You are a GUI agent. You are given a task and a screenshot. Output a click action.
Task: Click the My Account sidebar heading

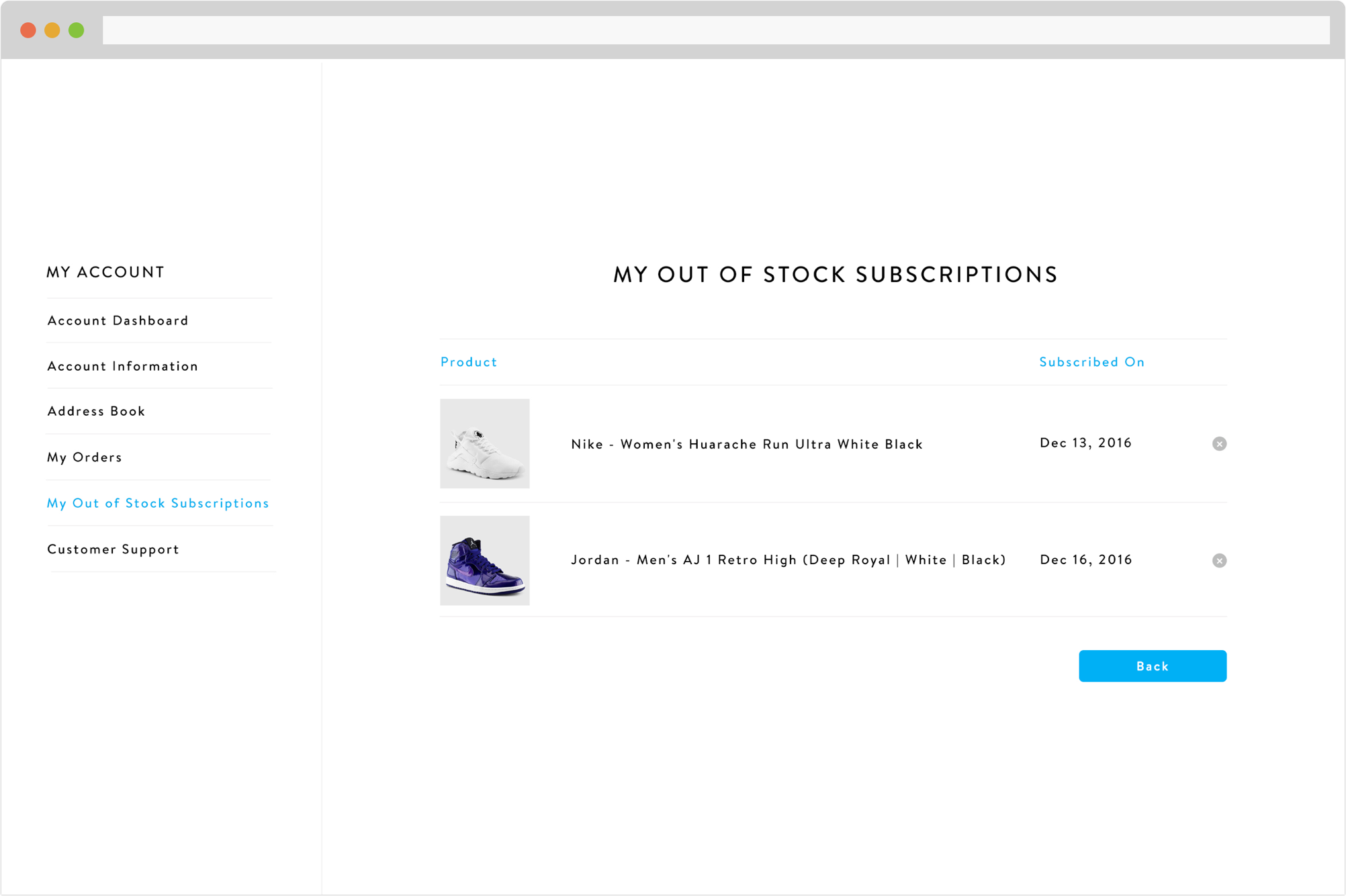(x=105, y=272)
